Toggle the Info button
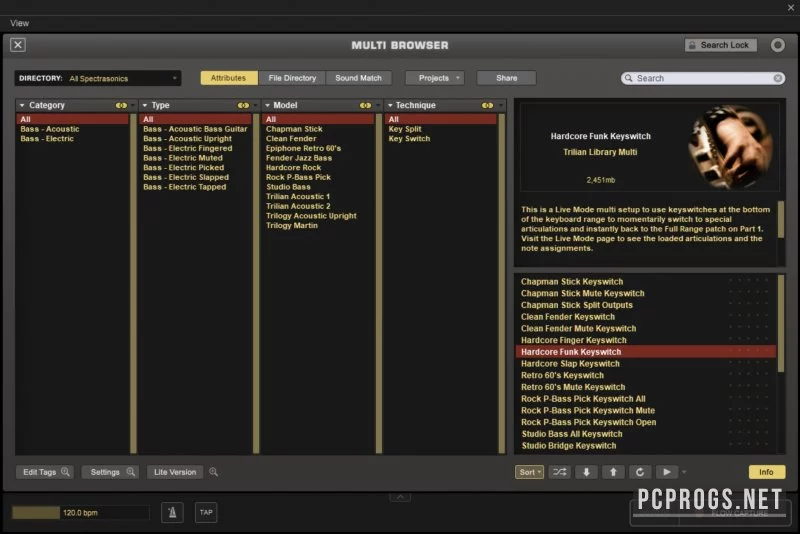The width and height of the screenshot is (800, 534). [766, 472]
